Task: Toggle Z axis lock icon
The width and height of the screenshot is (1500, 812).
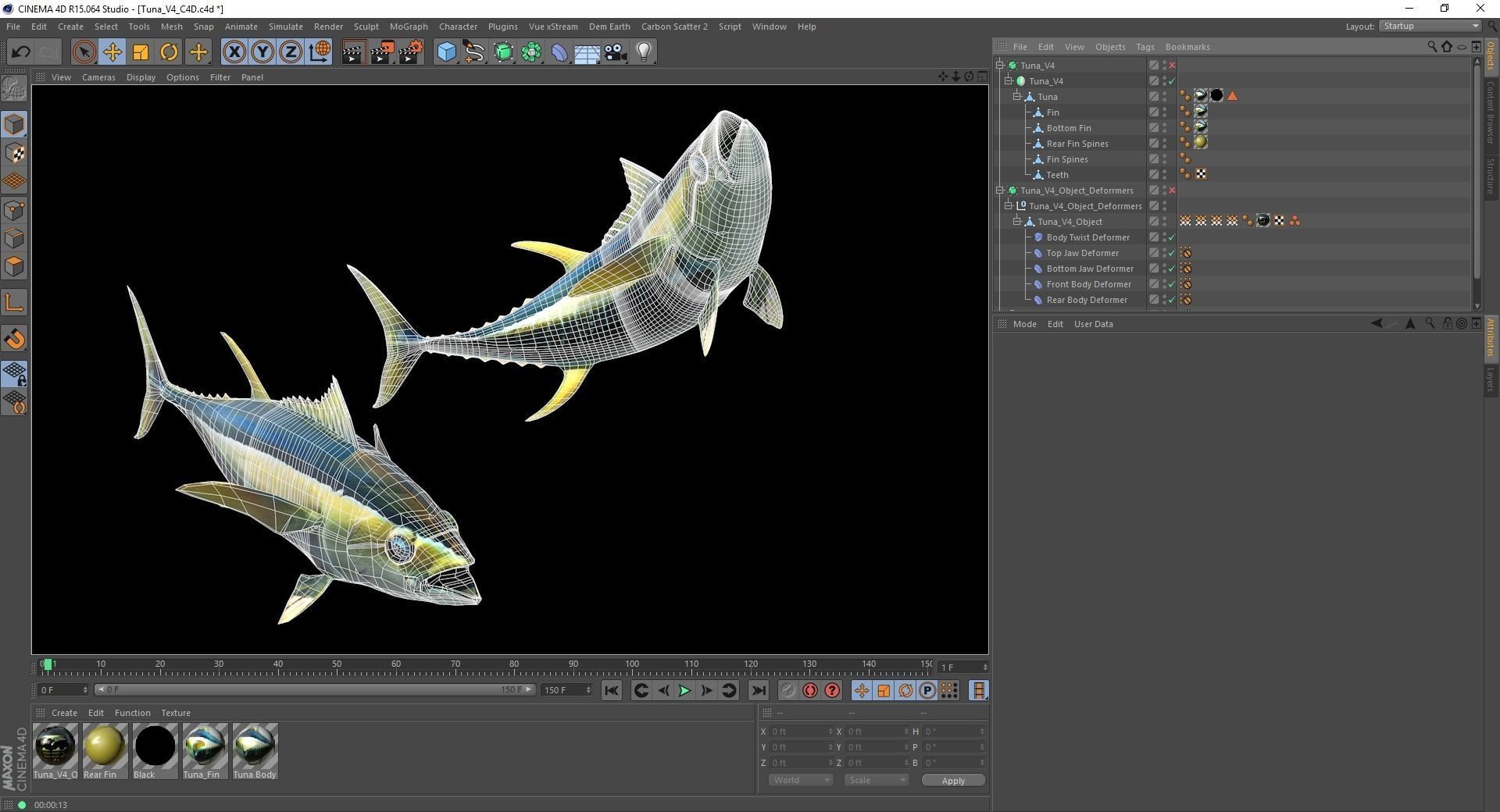Action: pos(291,52)
